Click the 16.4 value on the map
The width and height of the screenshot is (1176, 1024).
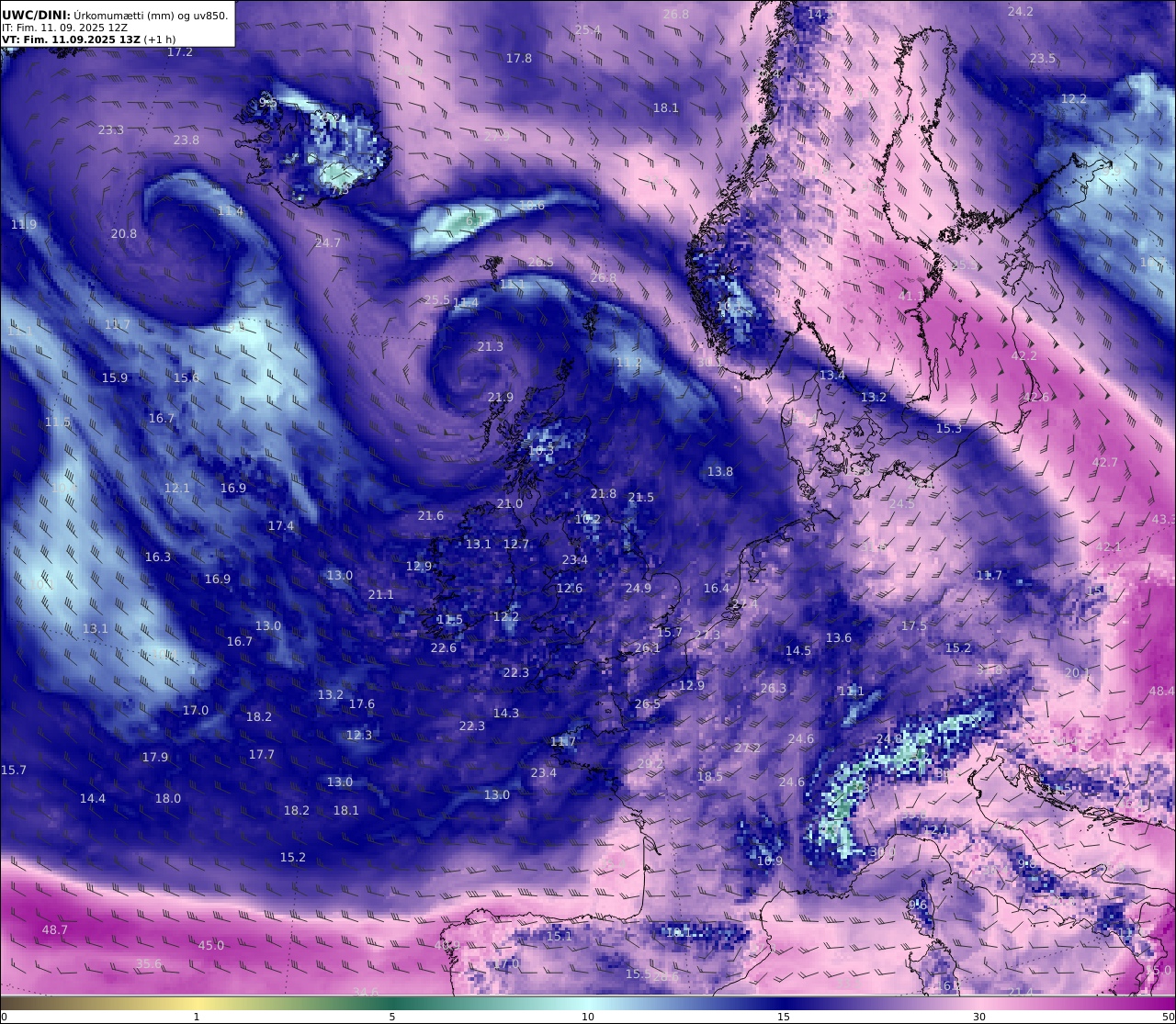[717, 589]
